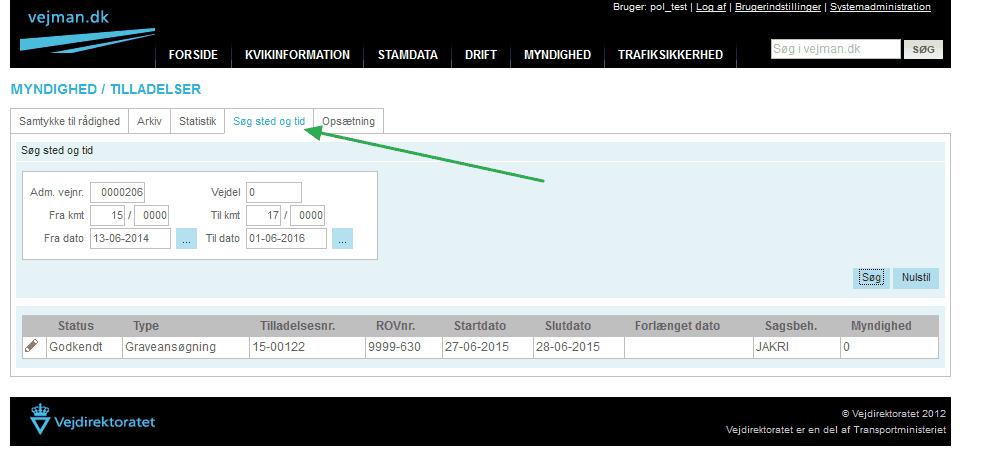Open the Fra dato date picker
988x469 pixels.
tap(186, 239)
